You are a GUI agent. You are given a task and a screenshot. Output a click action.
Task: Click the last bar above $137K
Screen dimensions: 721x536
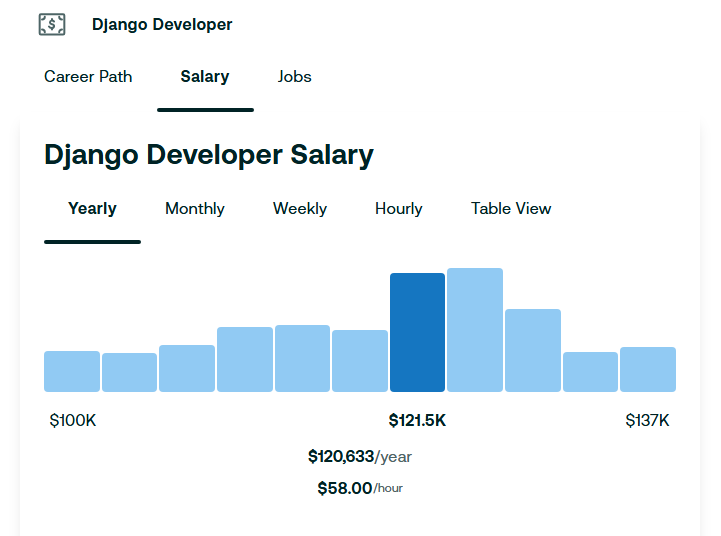[648, 370]
